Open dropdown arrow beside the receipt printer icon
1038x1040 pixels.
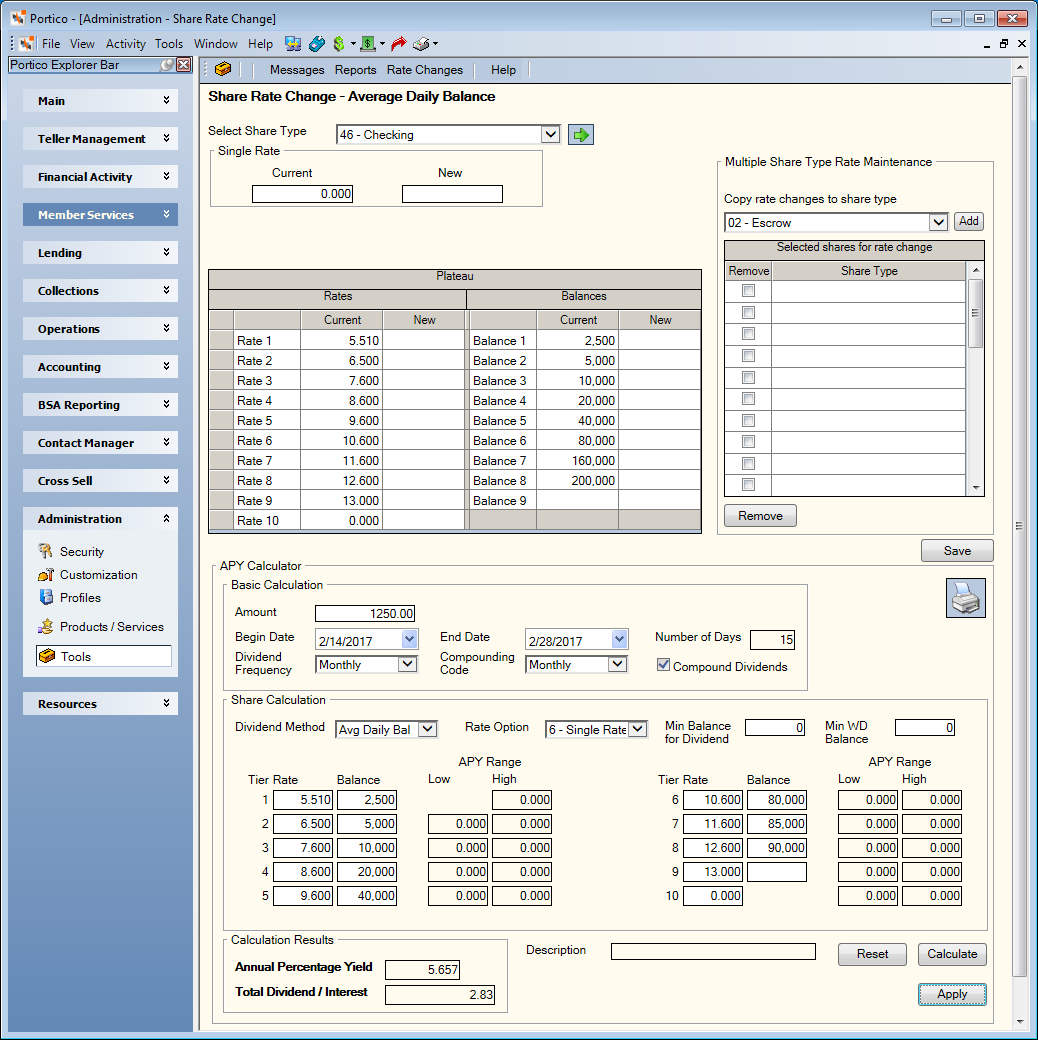[435, 44]
